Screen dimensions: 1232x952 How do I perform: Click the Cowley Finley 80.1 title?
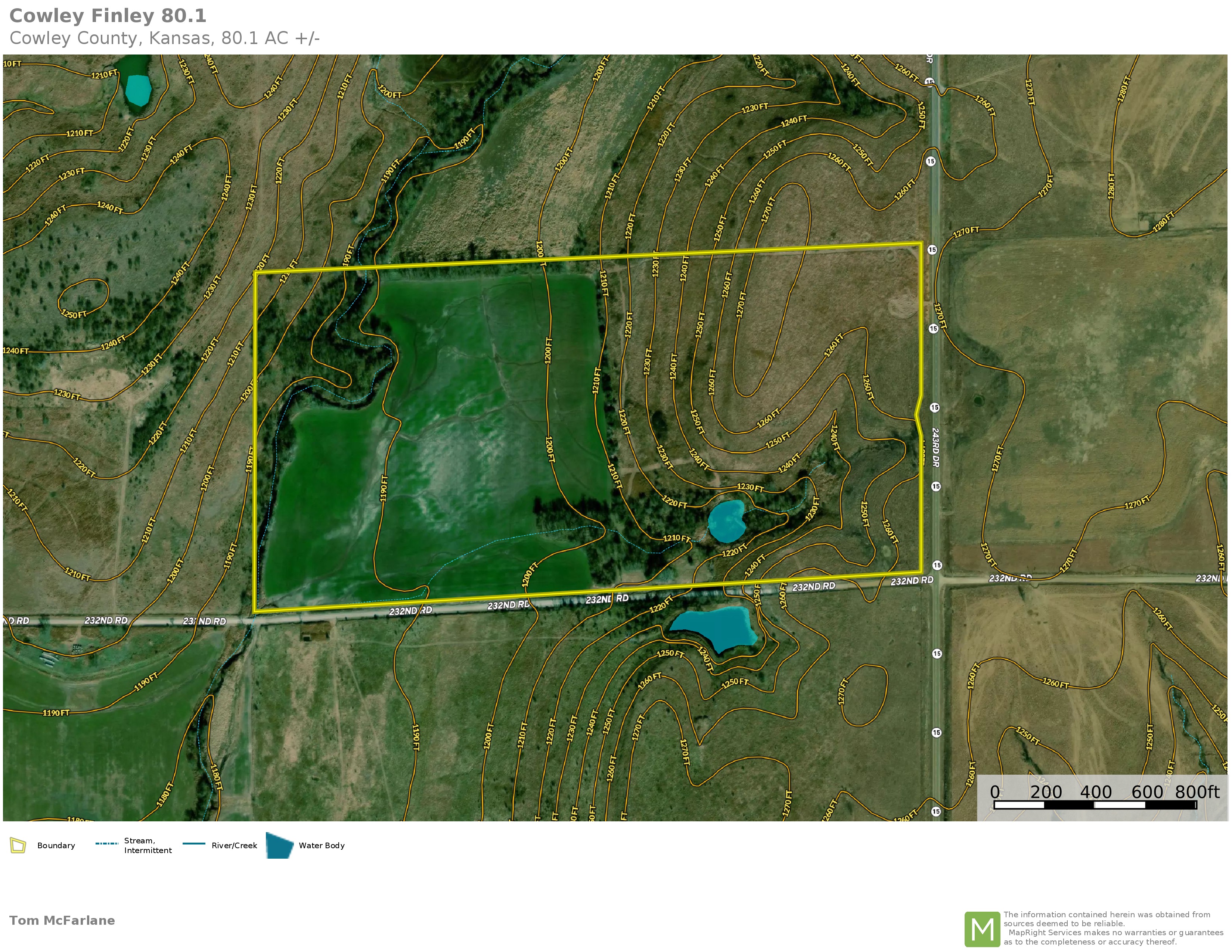(x=108, y=16)
